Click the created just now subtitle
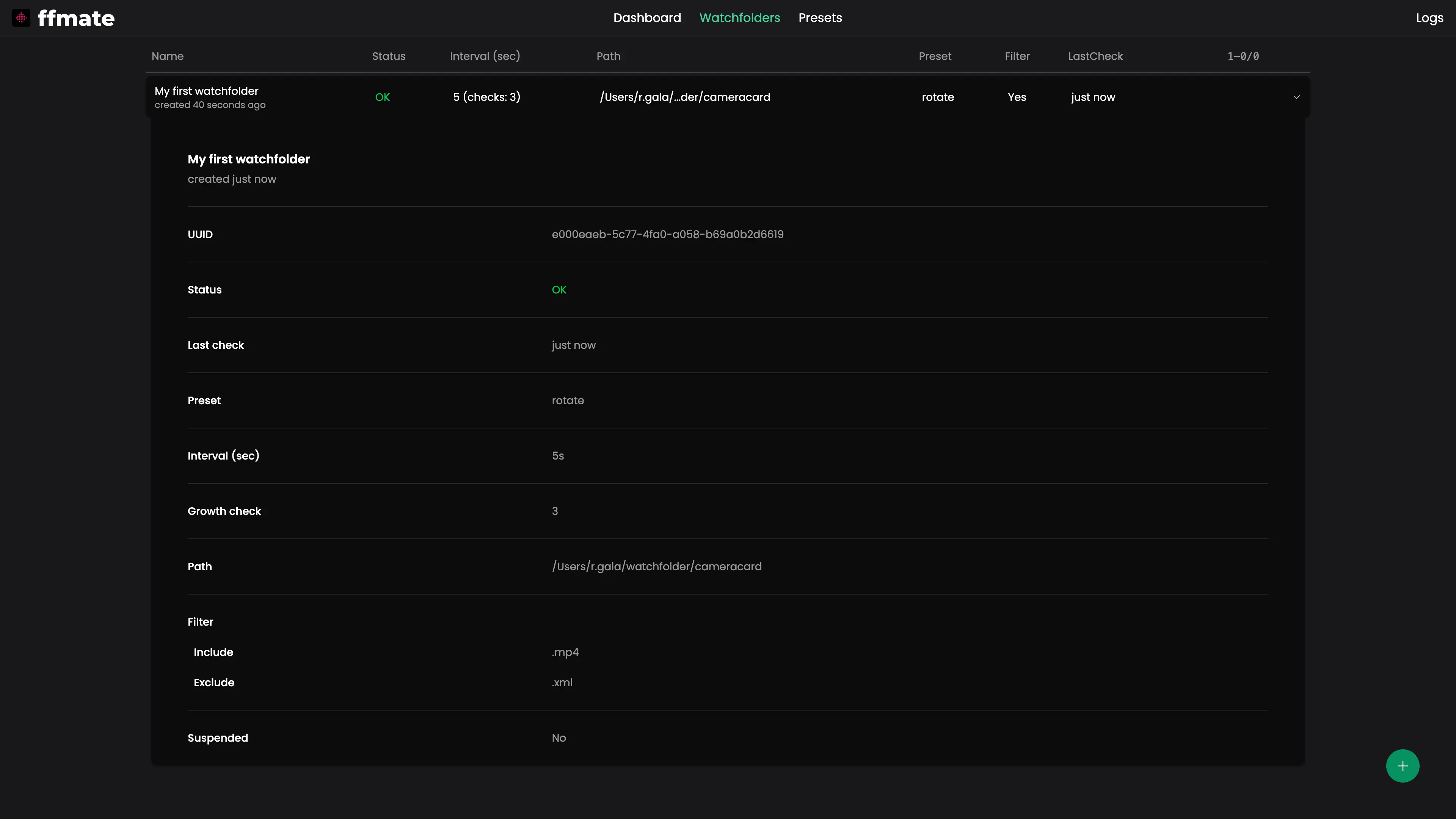 pyautogui.click(x=232, y=179)
